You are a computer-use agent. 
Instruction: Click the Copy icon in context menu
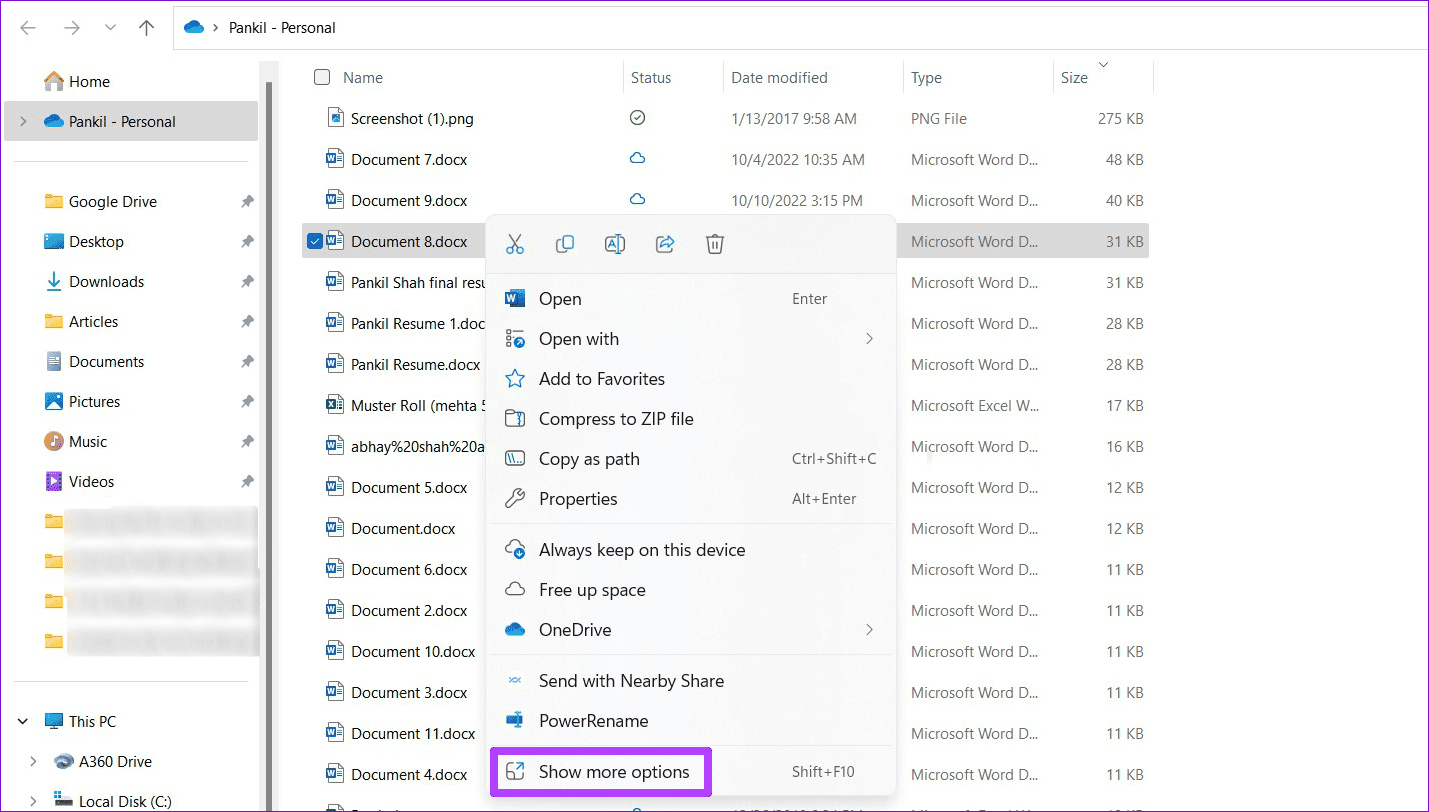565,244
